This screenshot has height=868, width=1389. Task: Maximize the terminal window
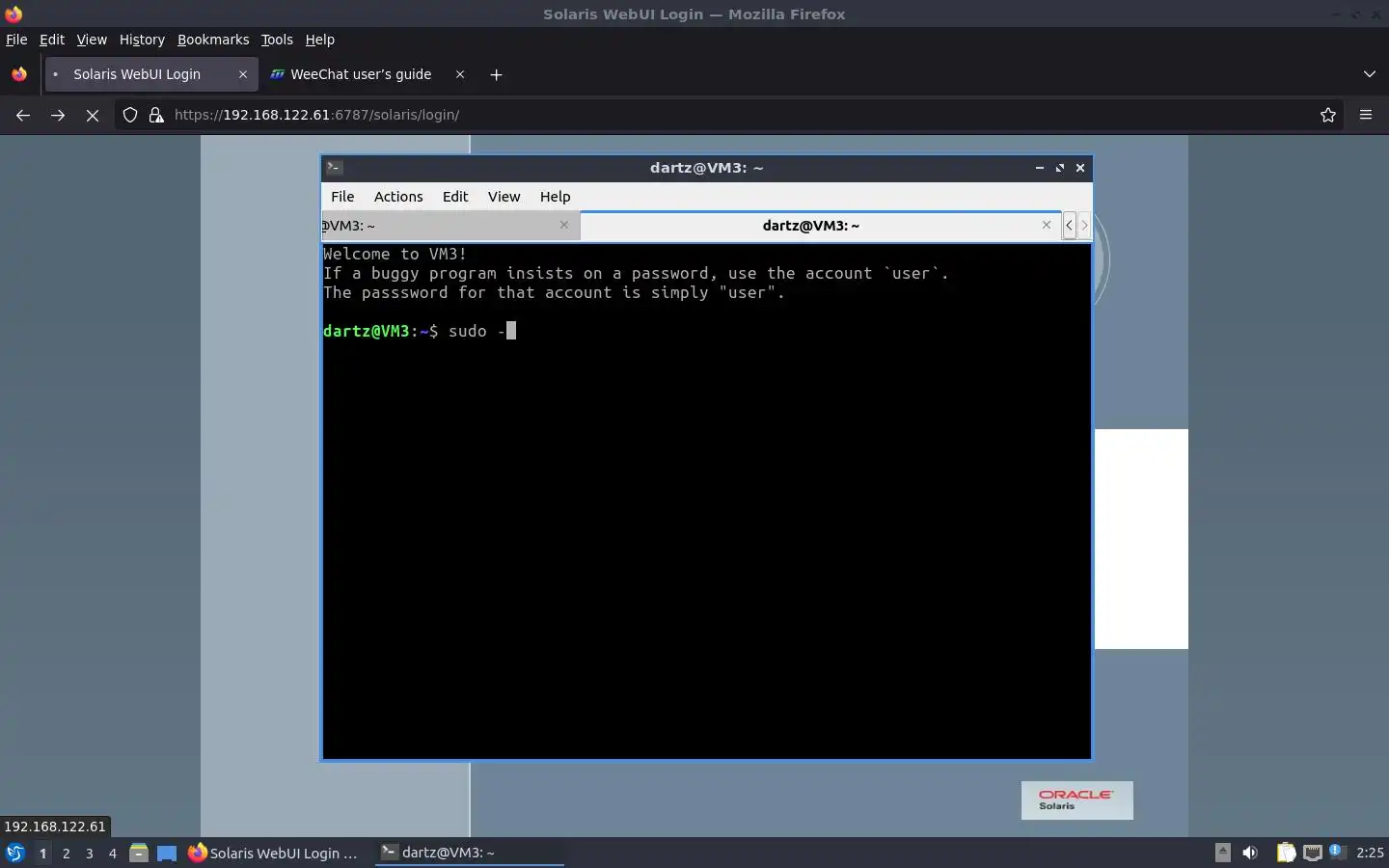1060,168
